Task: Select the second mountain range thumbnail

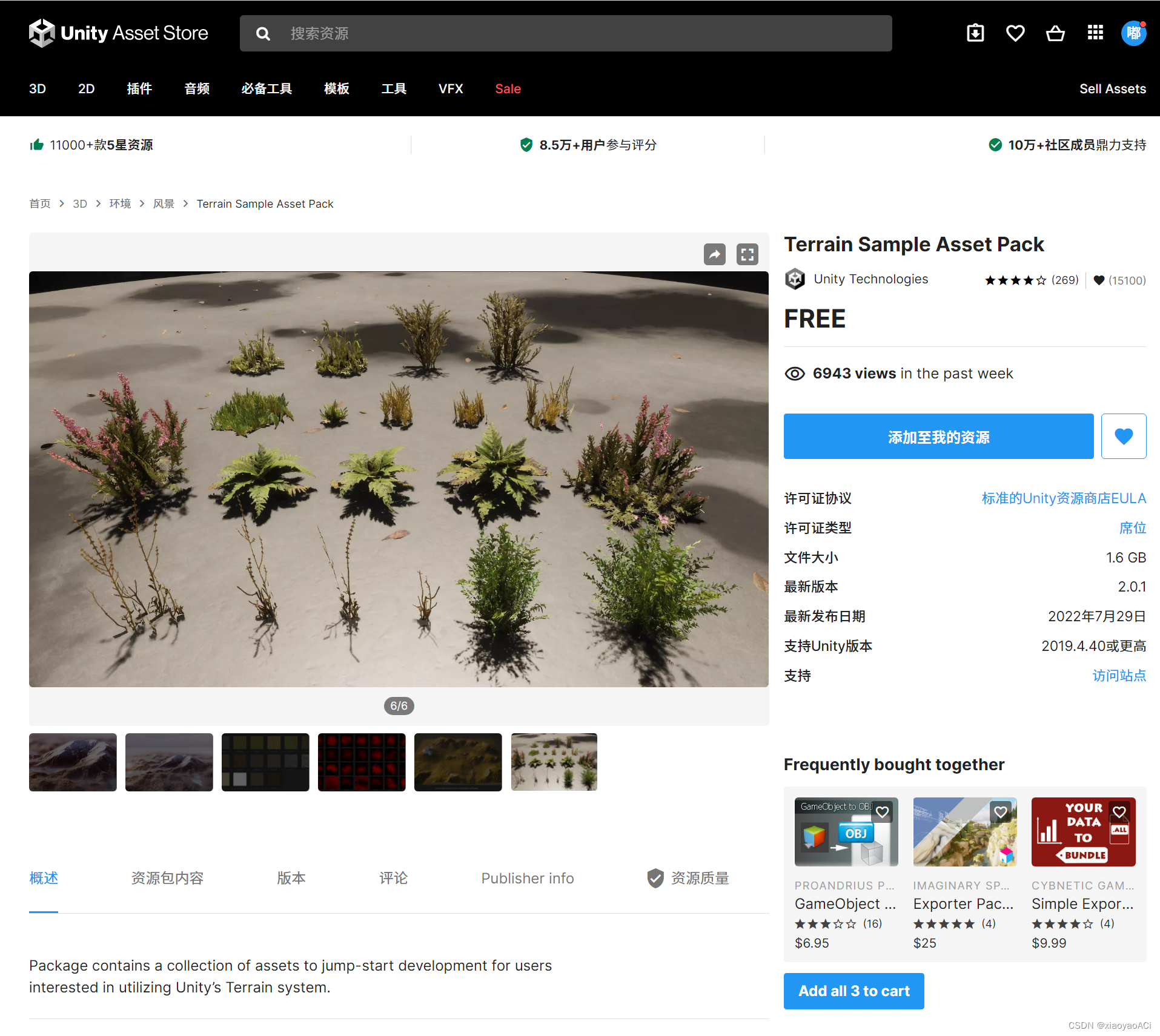Action: click(x=169, y=762)
